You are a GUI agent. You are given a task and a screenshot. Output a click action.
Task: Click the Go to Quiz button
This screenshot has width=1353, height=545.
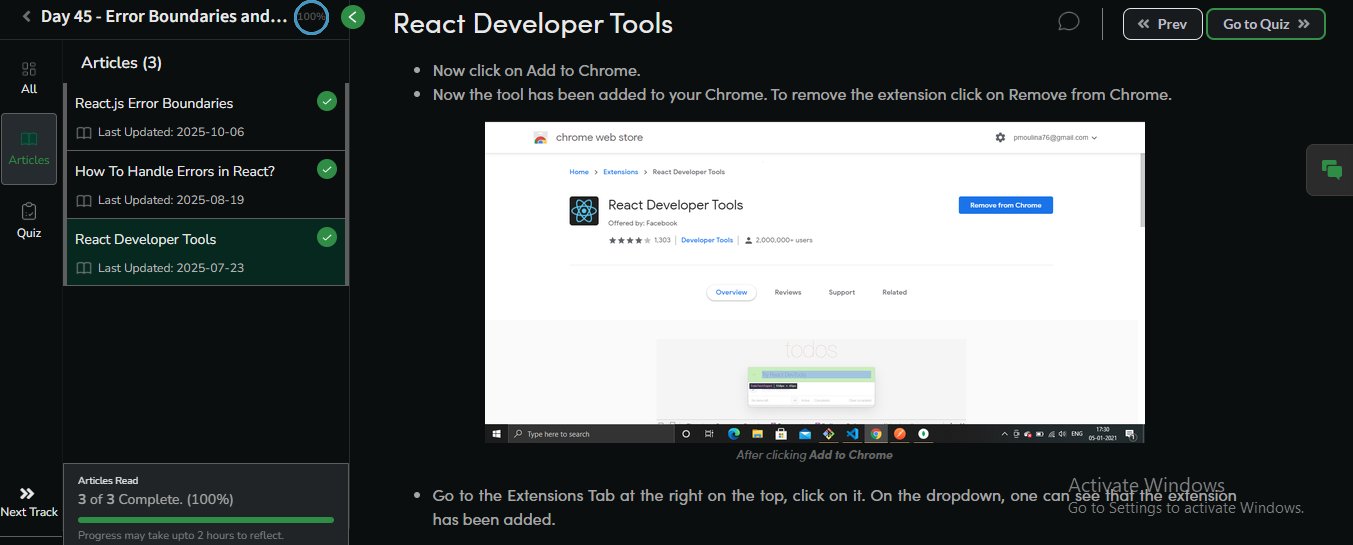(x=1266, y=24)
